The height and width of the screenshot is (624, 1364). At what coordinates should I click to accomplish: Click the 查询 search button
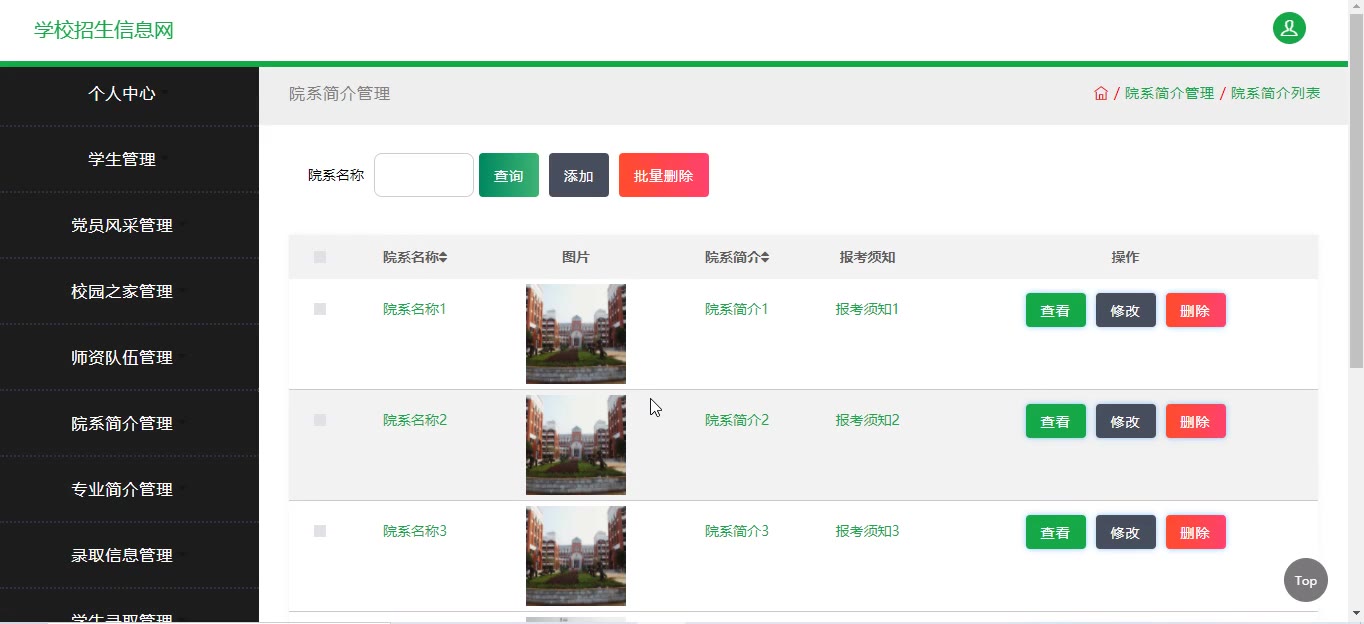click(509, 175)
